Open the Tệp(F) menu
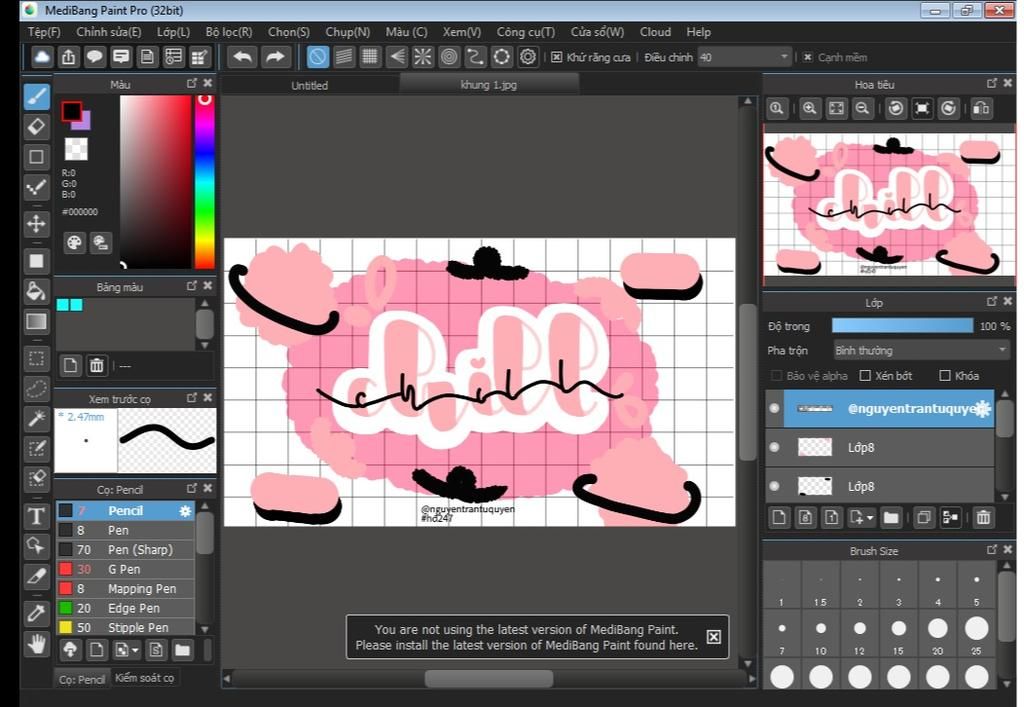The height and width of the screenshot is (707, 1024). point(44,32)
